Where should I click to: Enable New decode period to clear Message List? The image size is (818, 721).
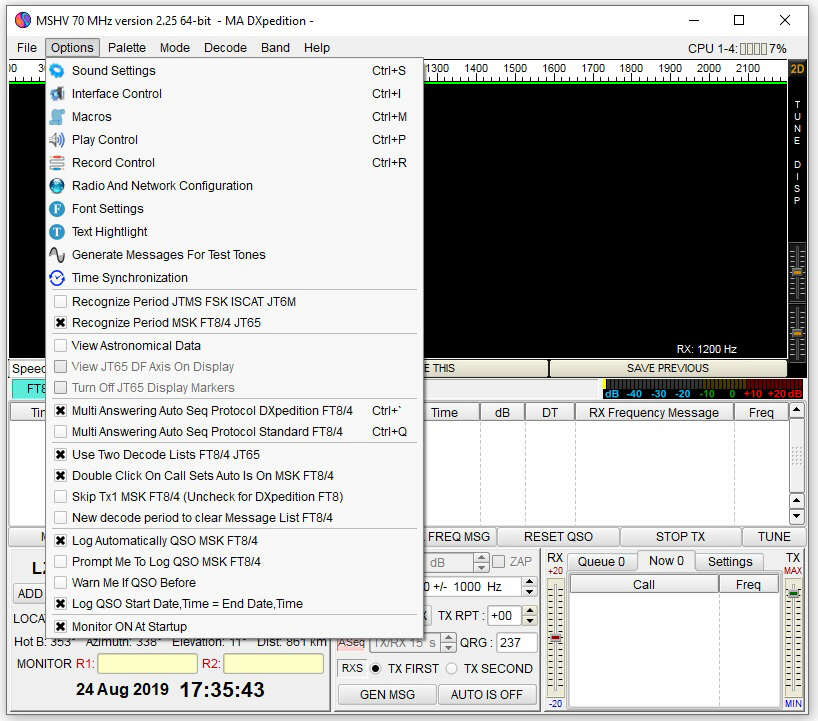pyautogui.click(x=61, y=518)
